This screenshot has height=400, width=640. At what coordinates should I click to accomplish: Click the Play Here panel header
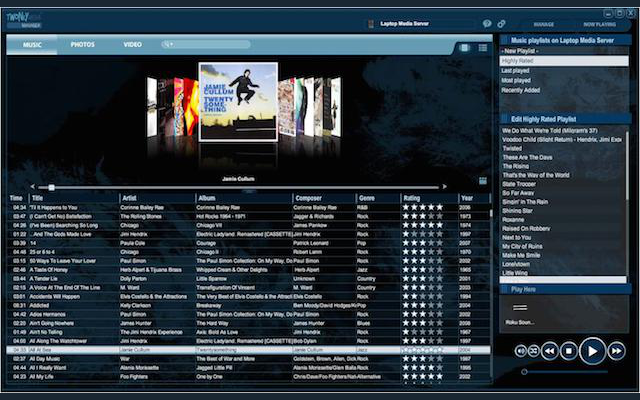point(566,289)
